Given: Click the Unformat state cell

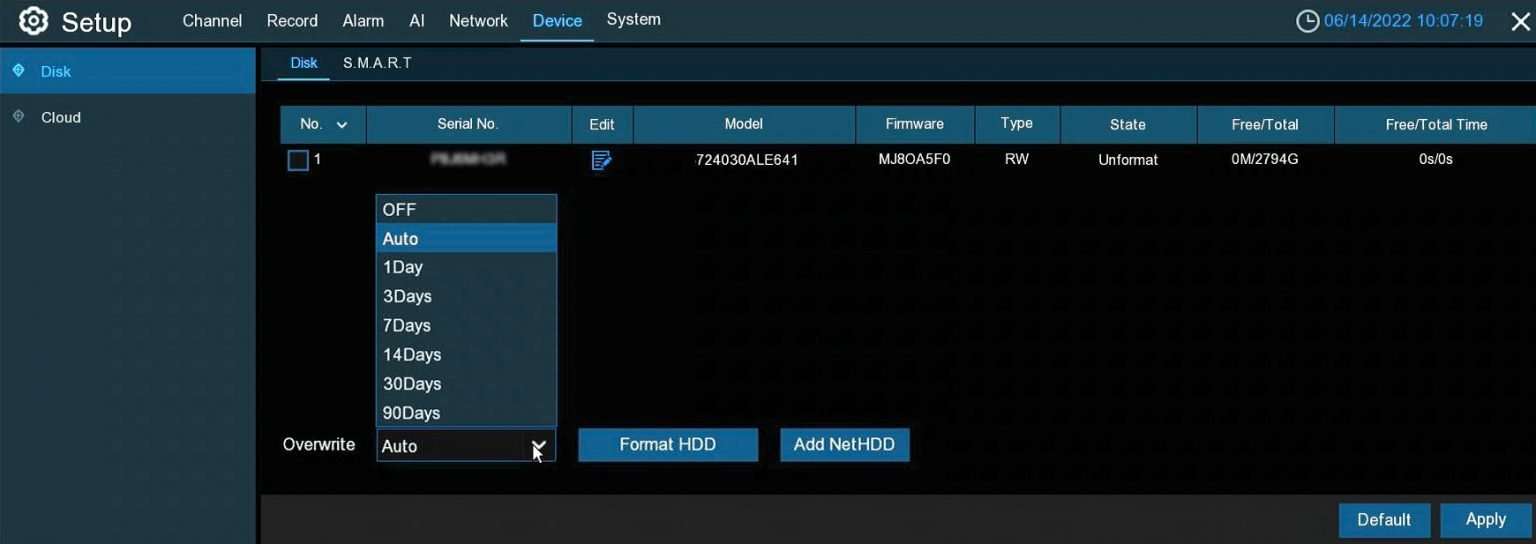Looking at the screenshot, I should pyautogui.click(x=1128, y=160).
